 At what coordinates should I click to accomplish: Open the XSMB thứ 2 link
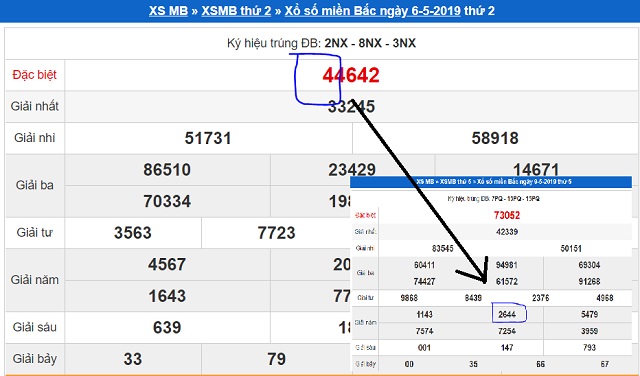(x=236, y=11)
